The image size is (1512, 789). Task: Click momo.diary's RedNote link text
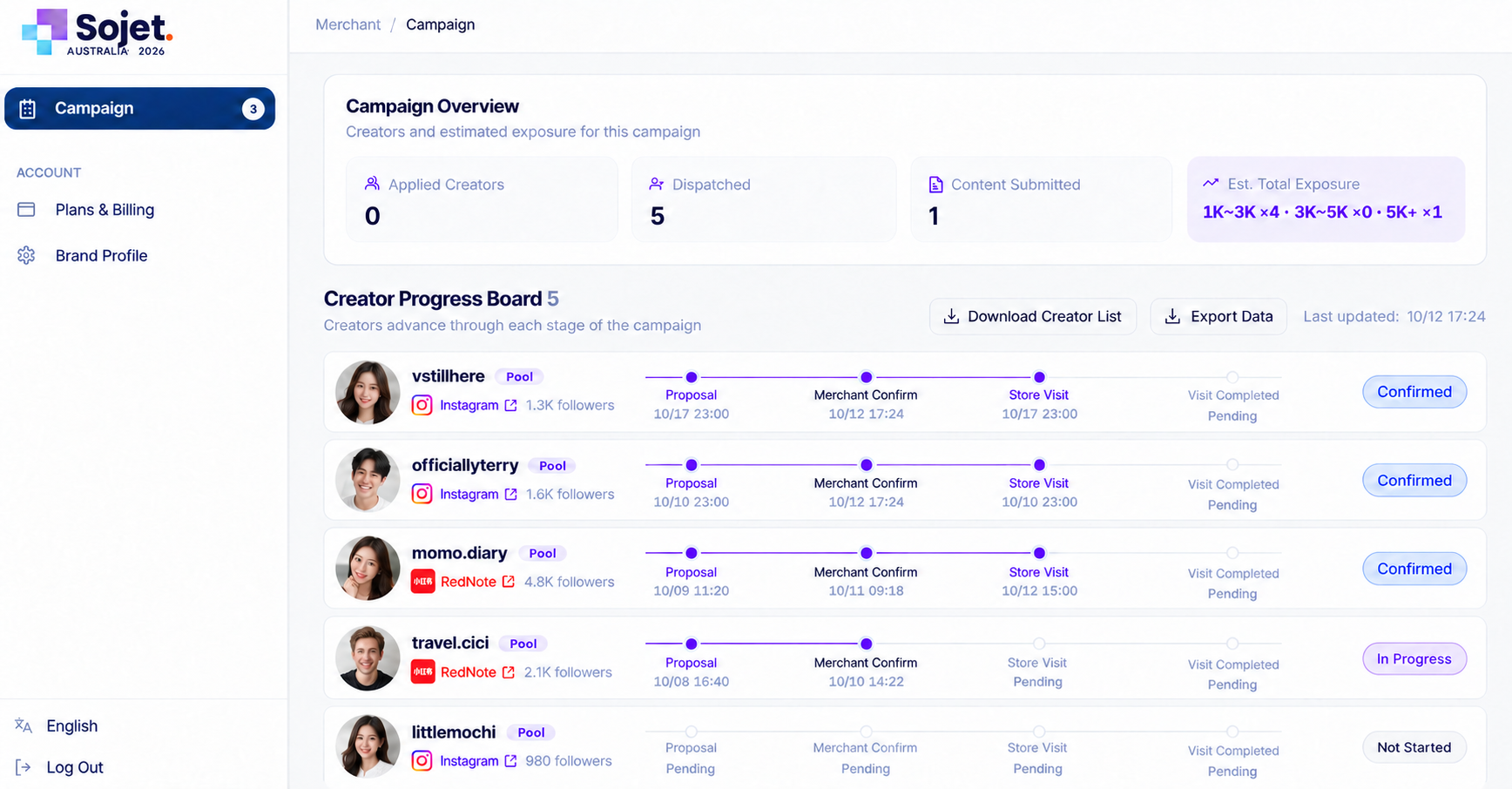(468, 582)
